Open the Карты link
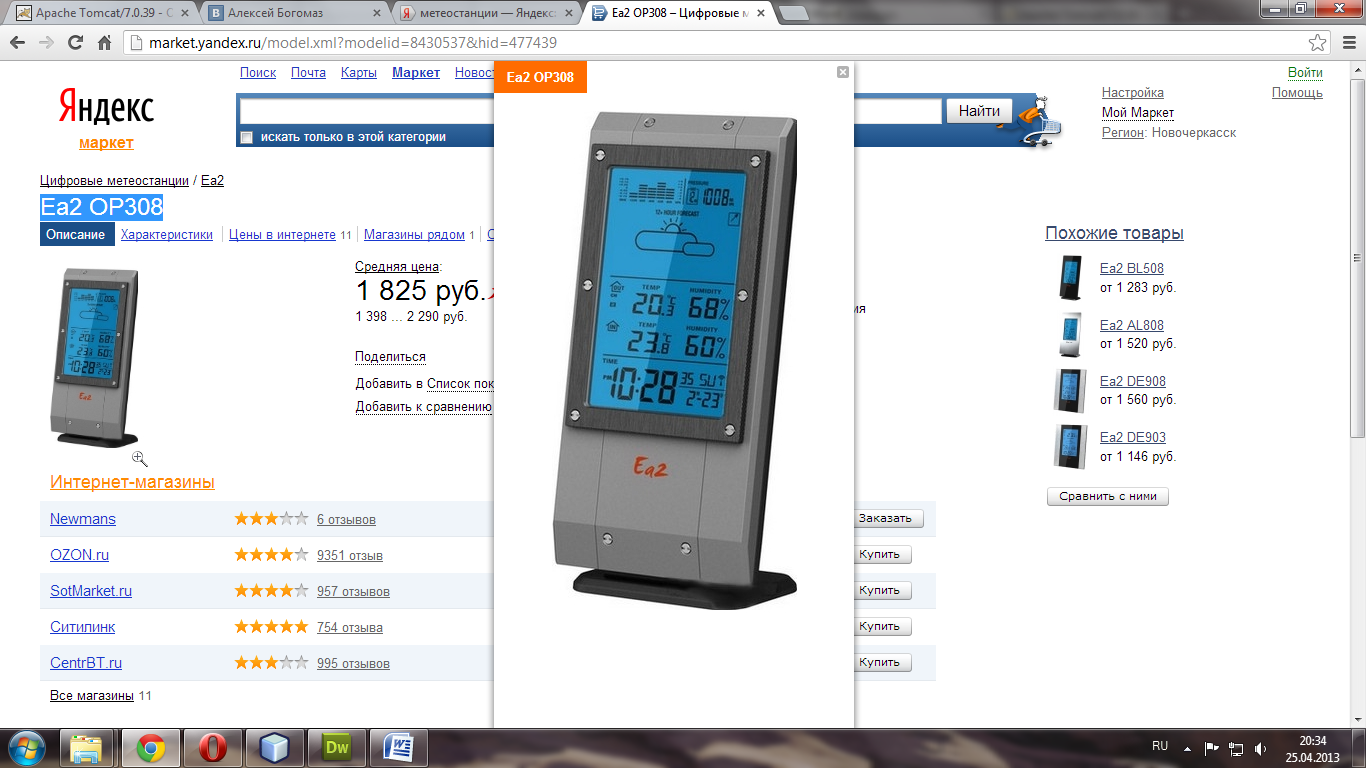1366x768 pixels. [359, 73]
